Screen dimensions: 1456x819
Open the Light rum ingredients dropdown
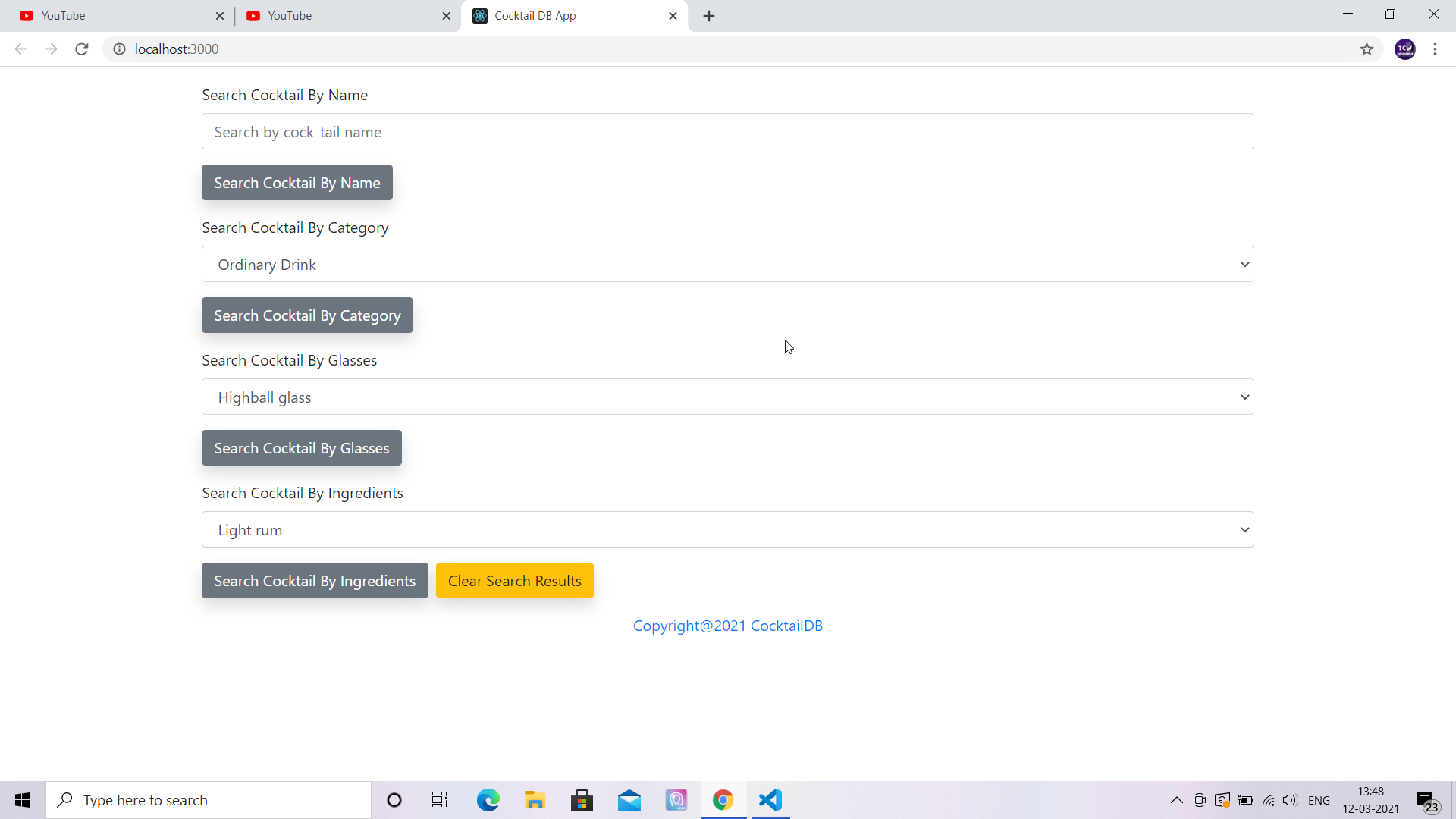pyautogui.click(x=727, y=529)
